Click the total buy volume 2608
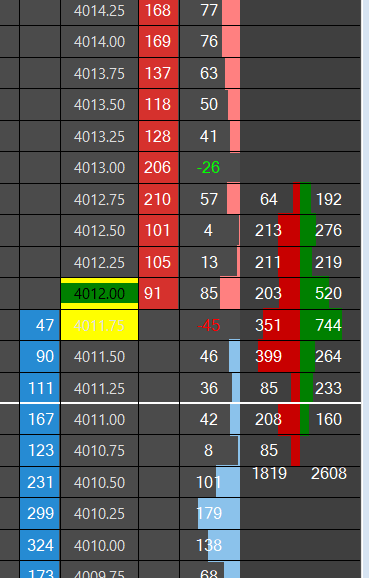369x578 pixels. click(x=329, y=473)
